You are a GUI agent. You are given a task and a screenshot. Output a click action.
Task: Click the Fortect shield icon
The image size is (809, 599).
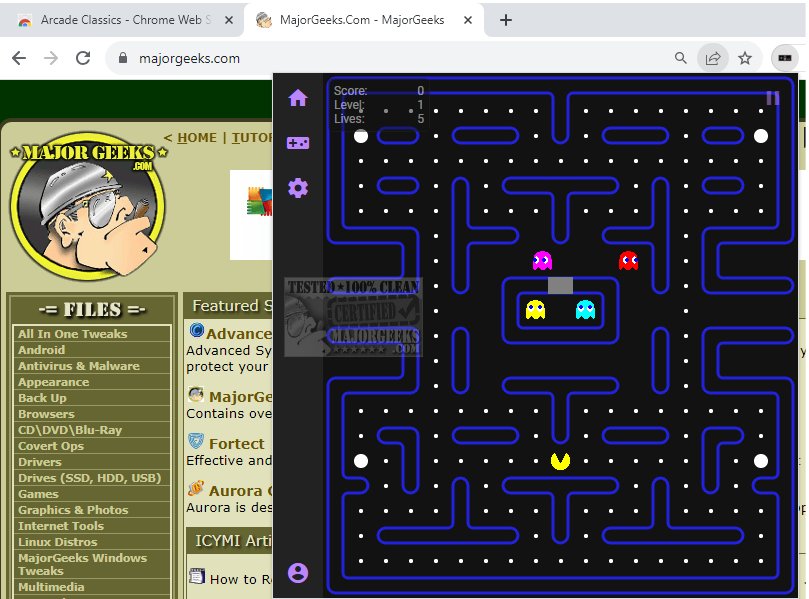click(x=196, y=441)
